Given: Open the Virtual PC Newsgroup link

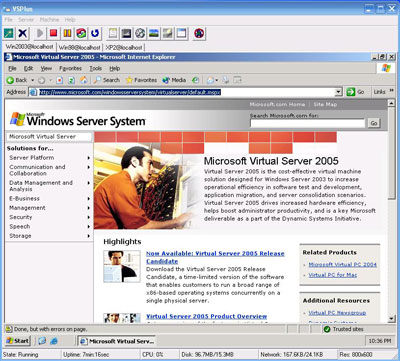Looking at the screenshot, I should point(337,313).
